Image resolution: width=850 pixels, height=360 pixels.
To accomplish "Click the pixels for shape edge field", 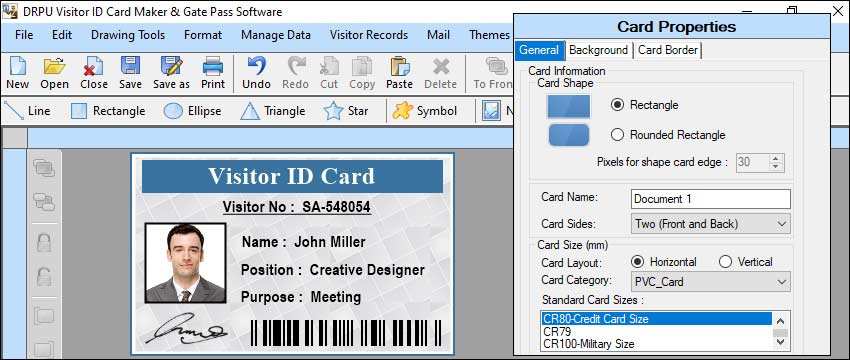I will (752, 162).
